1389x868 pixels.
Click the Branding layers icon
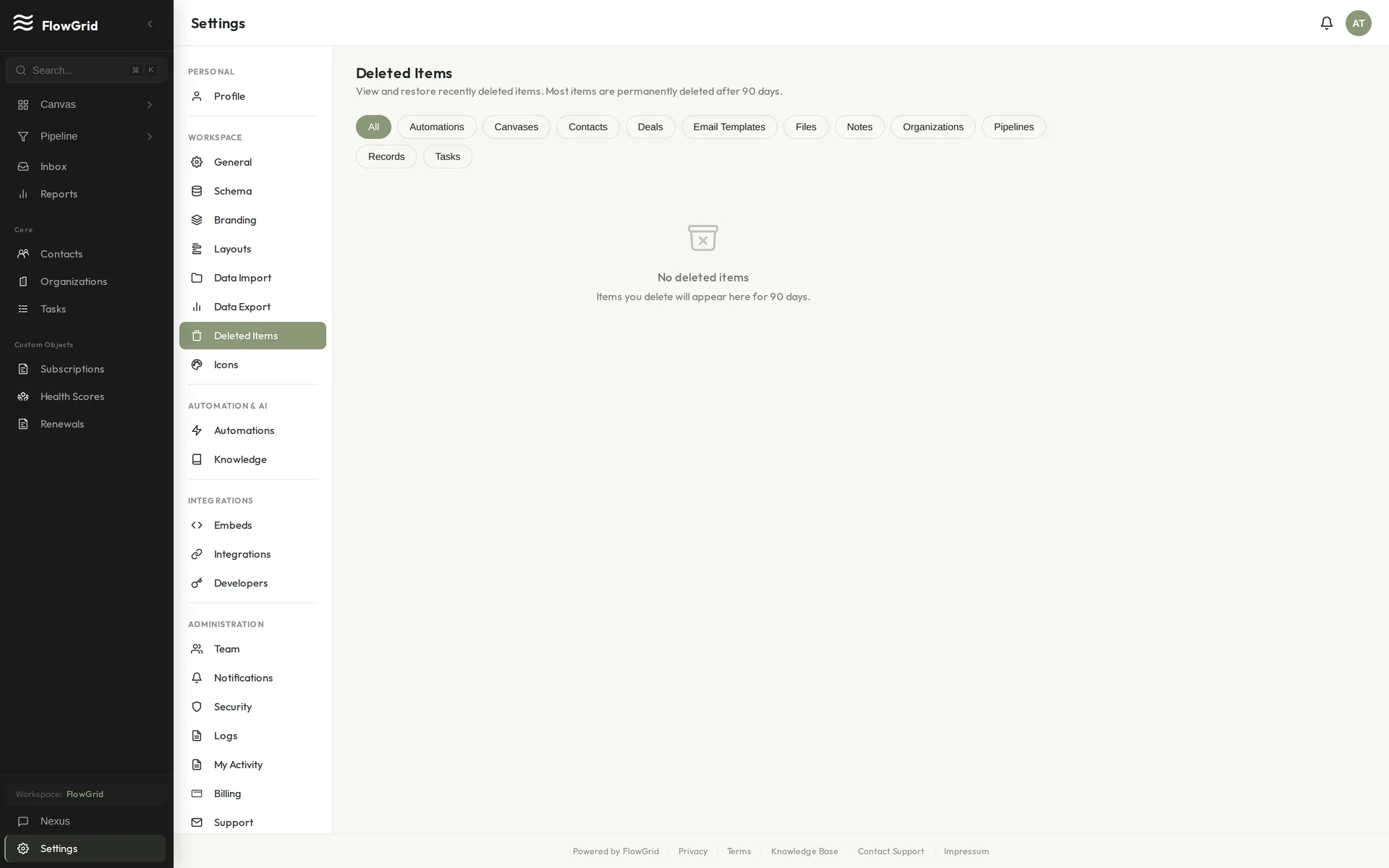pos(197,221)
